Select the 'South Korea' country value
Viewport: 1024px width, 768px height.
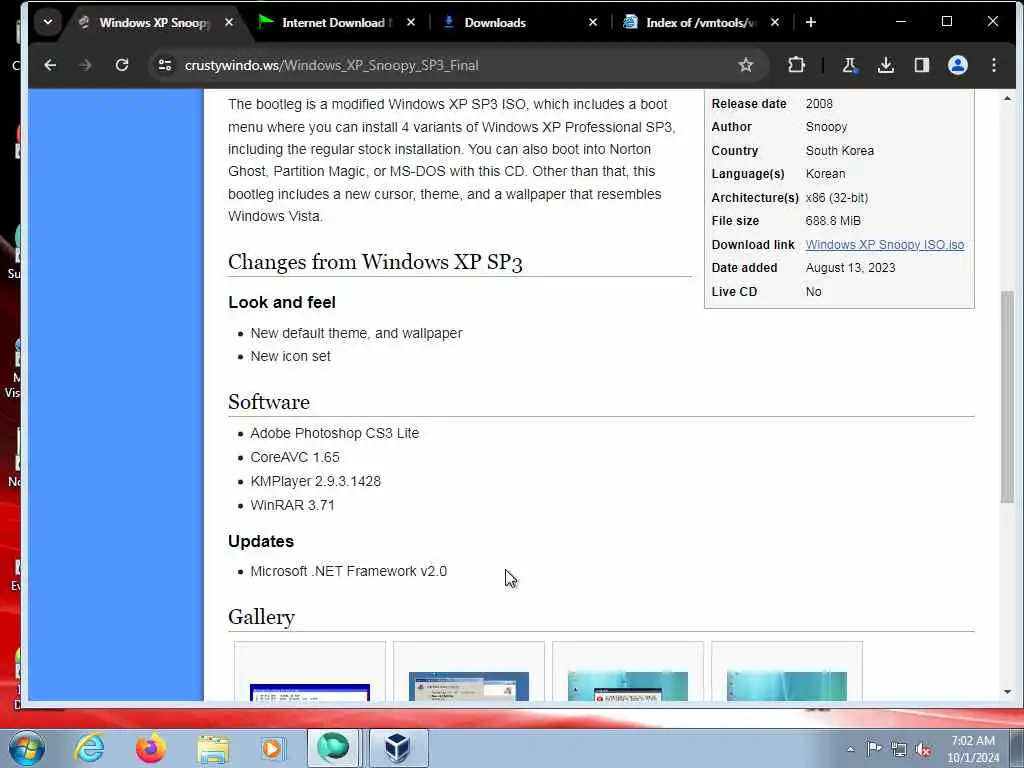pos(839,151)
